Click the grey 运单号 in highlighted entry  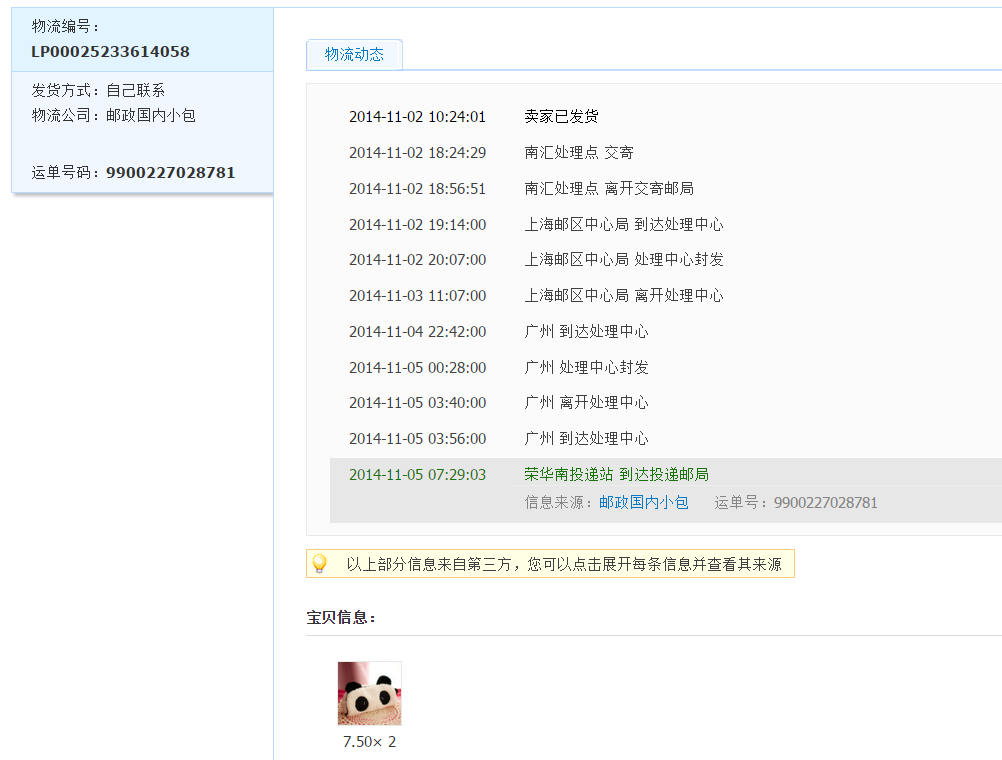tap(795, 503)
